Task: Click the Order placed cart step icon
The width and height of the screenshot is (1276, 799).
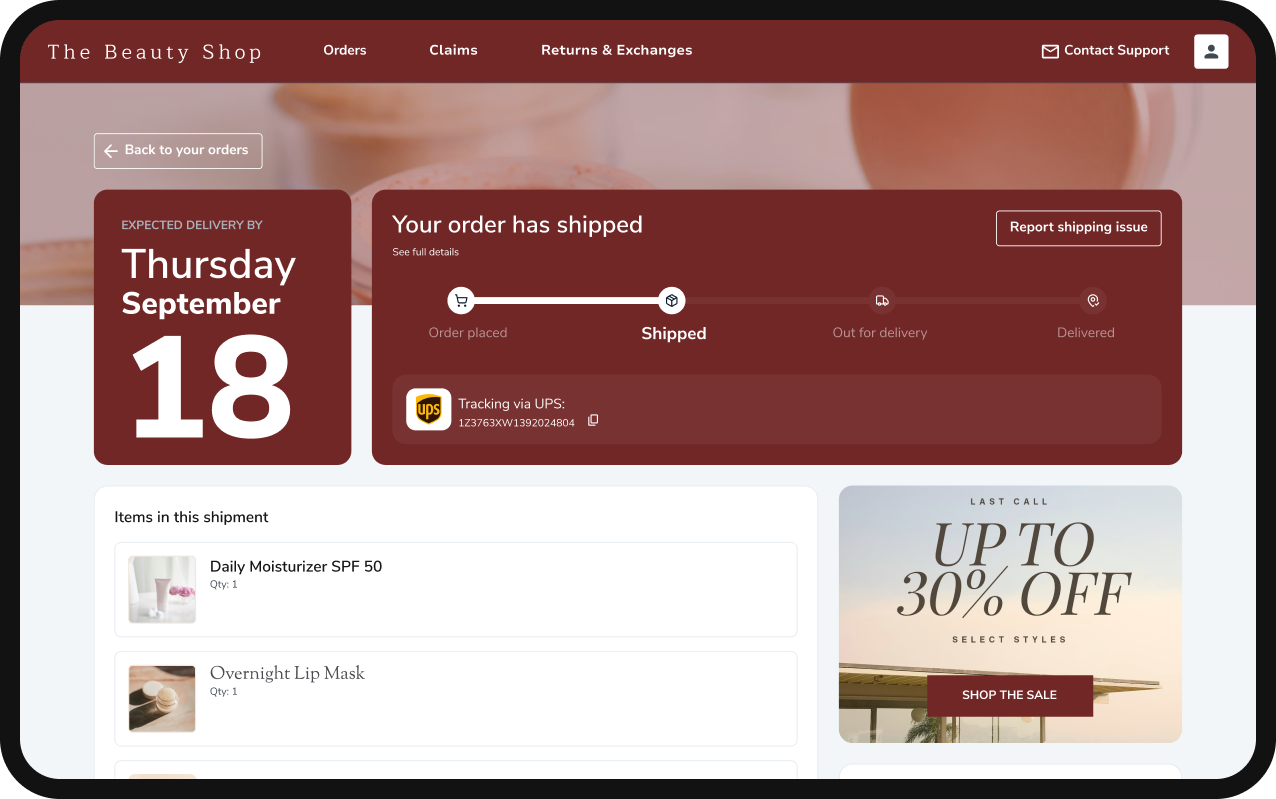Action: [x=461, y=300]
